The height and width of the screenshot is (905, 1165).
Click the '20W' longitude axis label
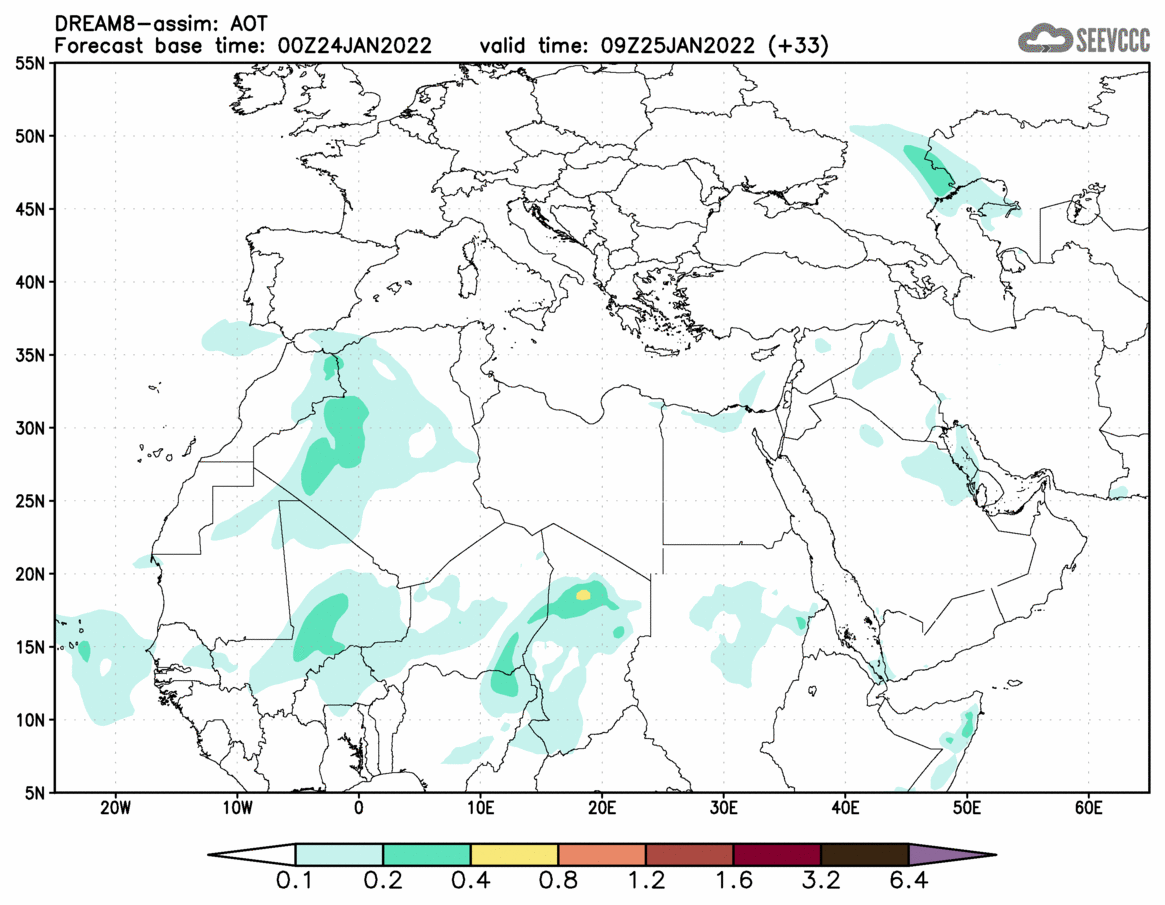115,808
